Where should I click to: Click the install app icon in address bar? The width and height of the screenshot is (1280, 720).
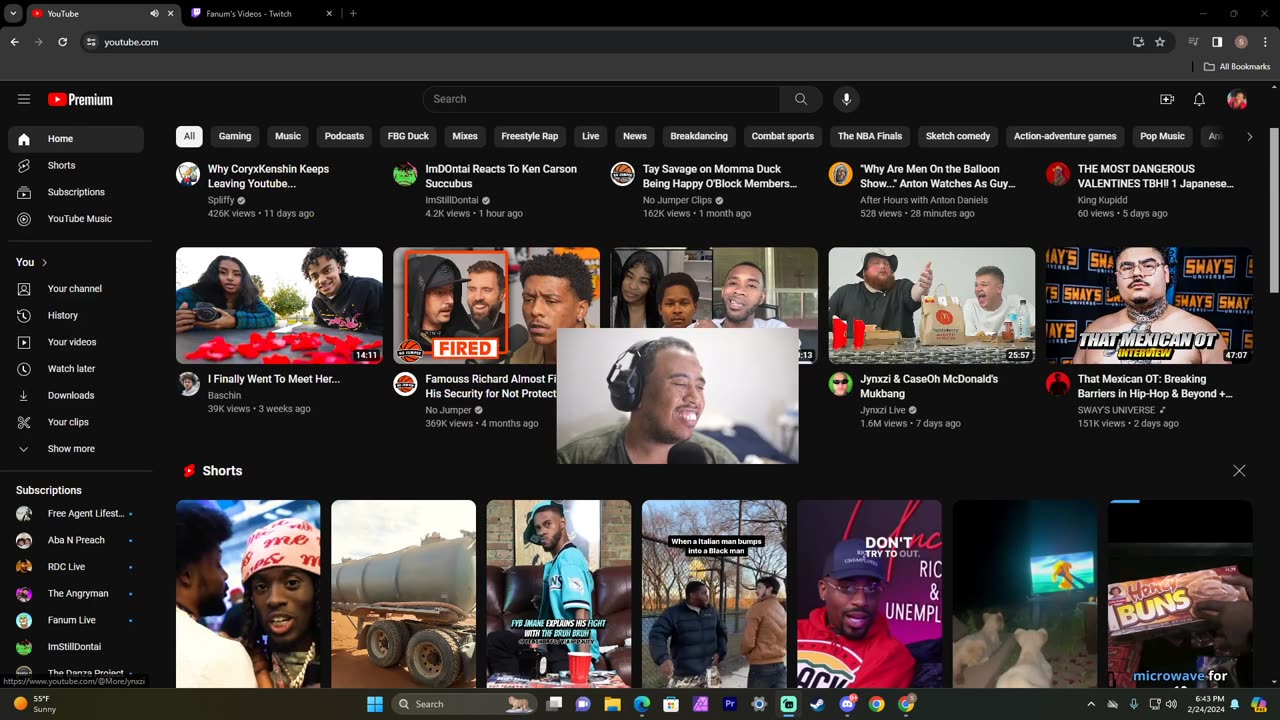pos(1138,42)
